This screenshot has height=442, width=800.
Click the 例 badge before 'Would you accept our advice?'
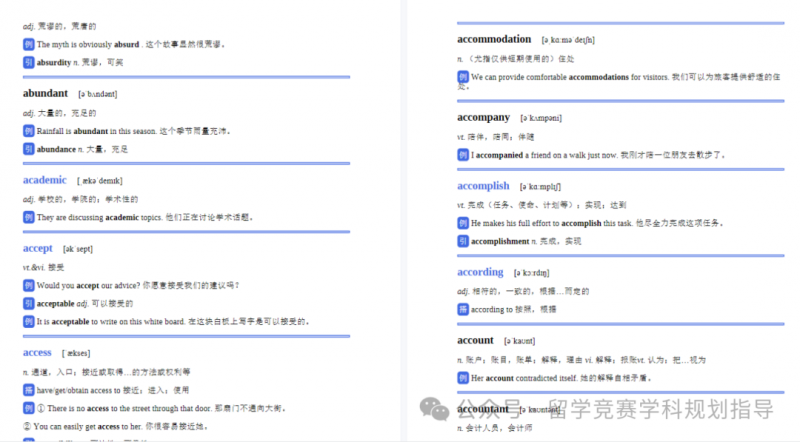[29, 285]
